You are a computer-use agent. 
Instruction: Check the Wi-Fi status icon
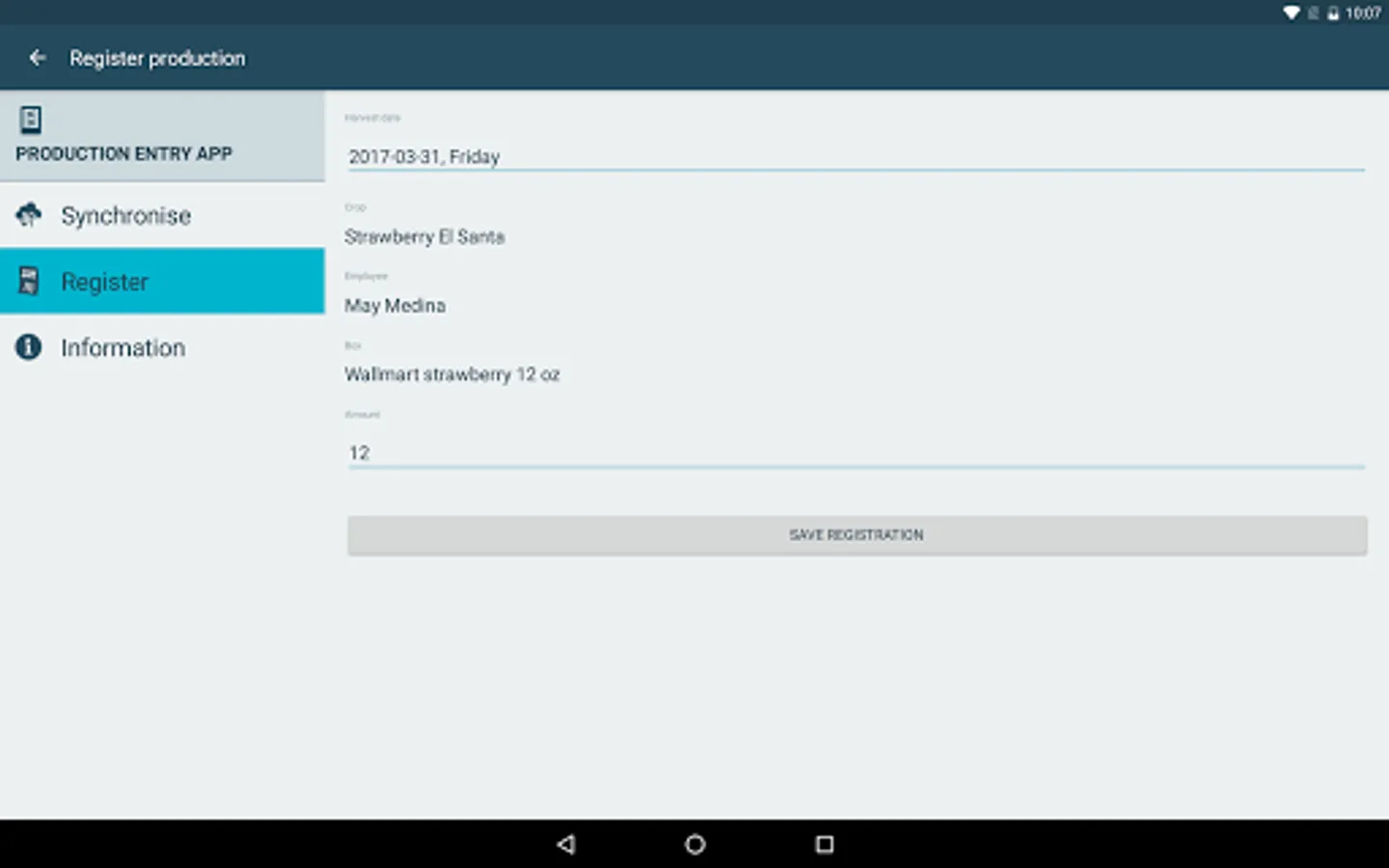click(x=1292, y=13)
